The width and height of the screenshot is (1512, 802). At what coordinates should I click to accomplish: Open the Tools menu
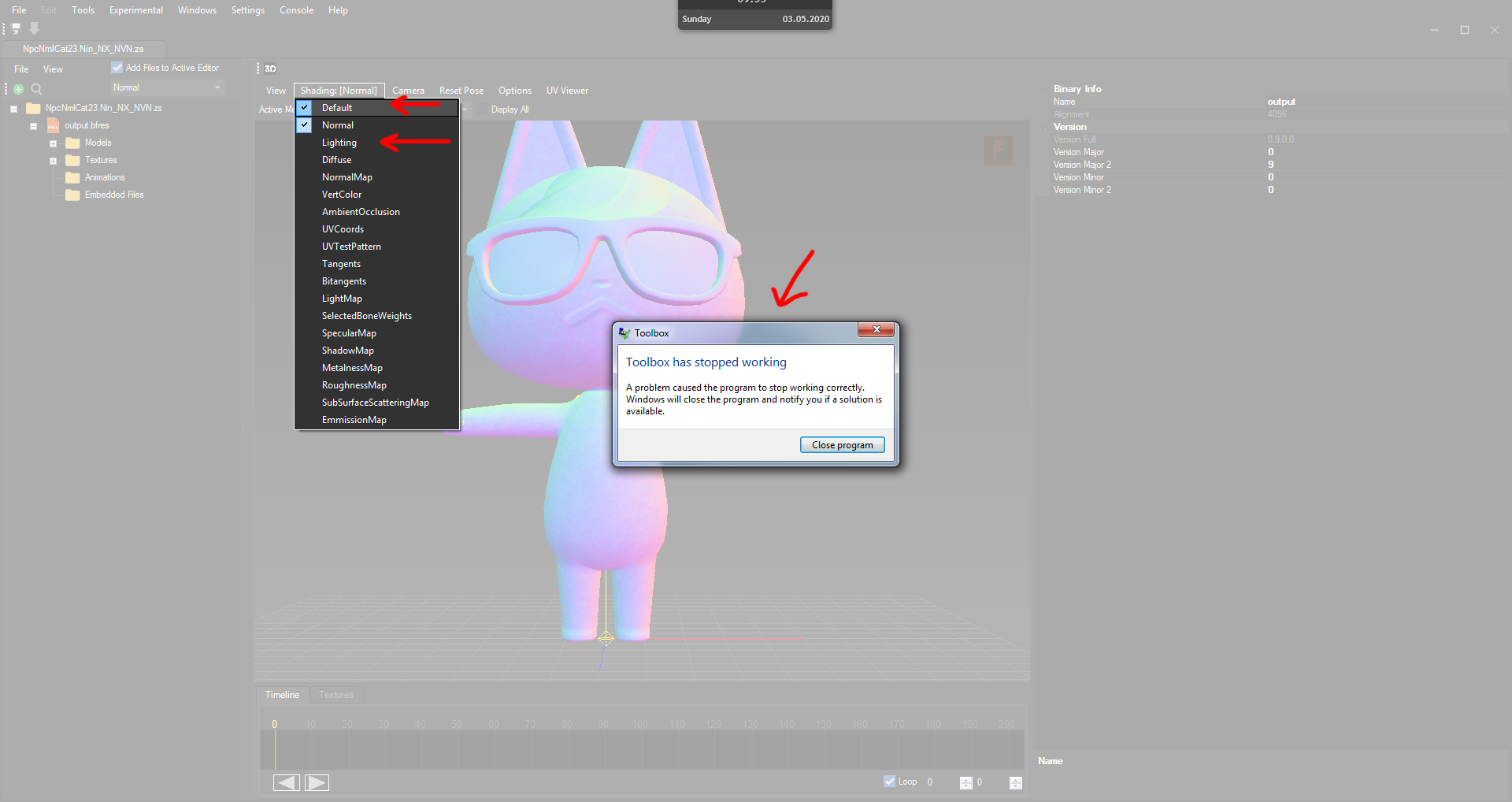[x=83, y=10]
